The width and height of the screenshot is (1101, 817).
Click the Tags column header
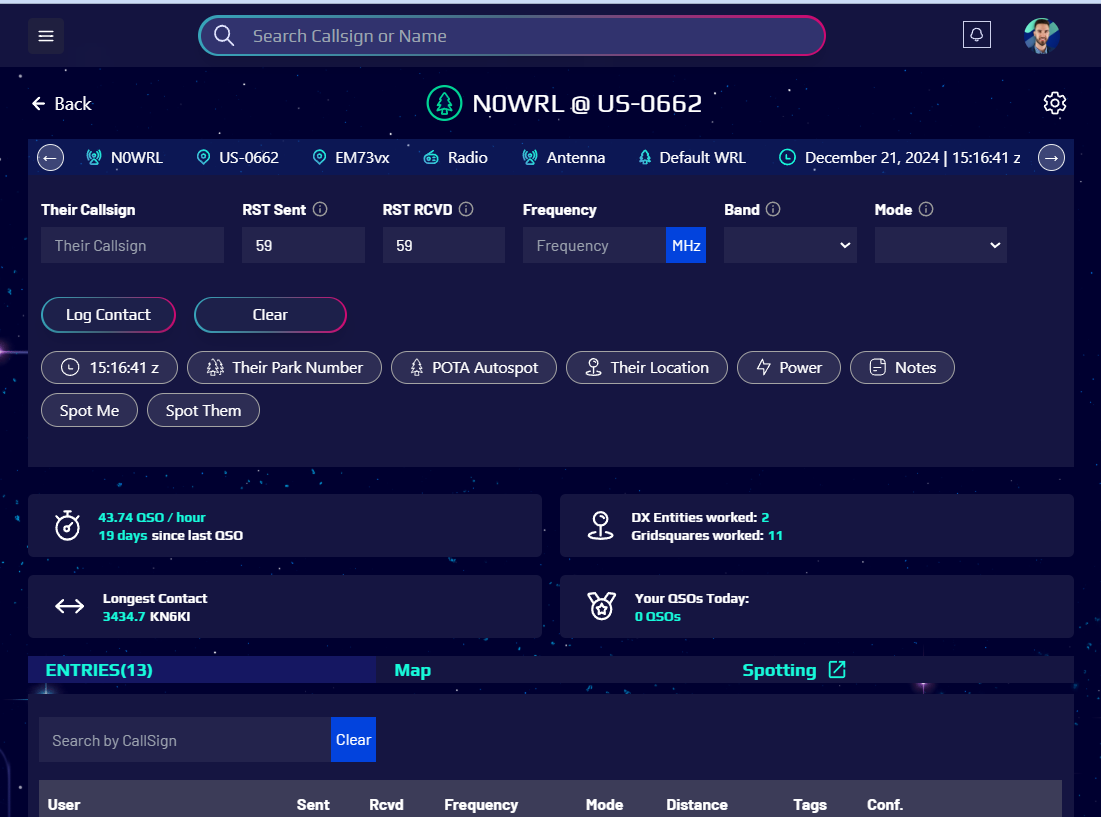[810, 804]
